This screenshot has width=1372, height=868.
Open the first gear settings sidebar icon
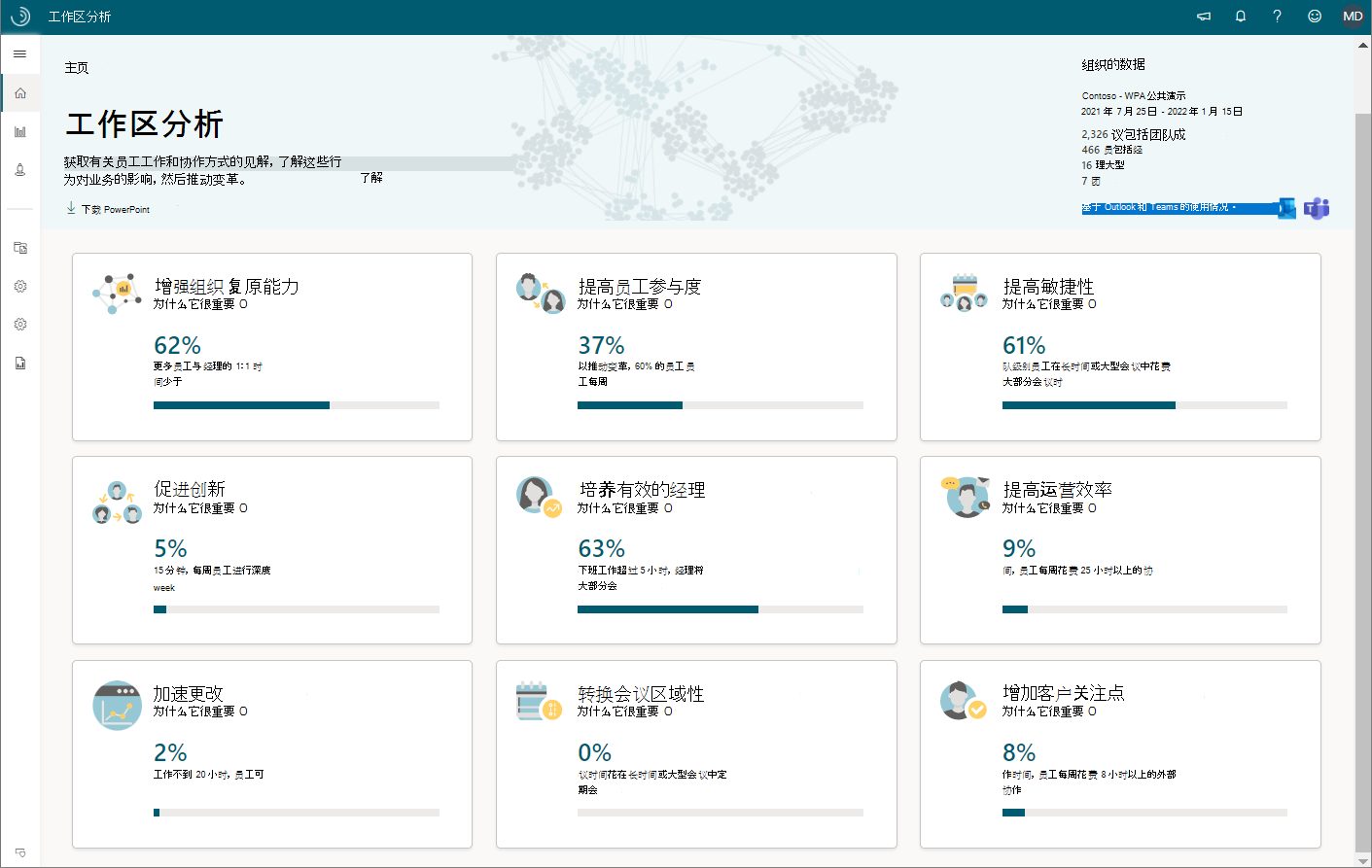20,286
